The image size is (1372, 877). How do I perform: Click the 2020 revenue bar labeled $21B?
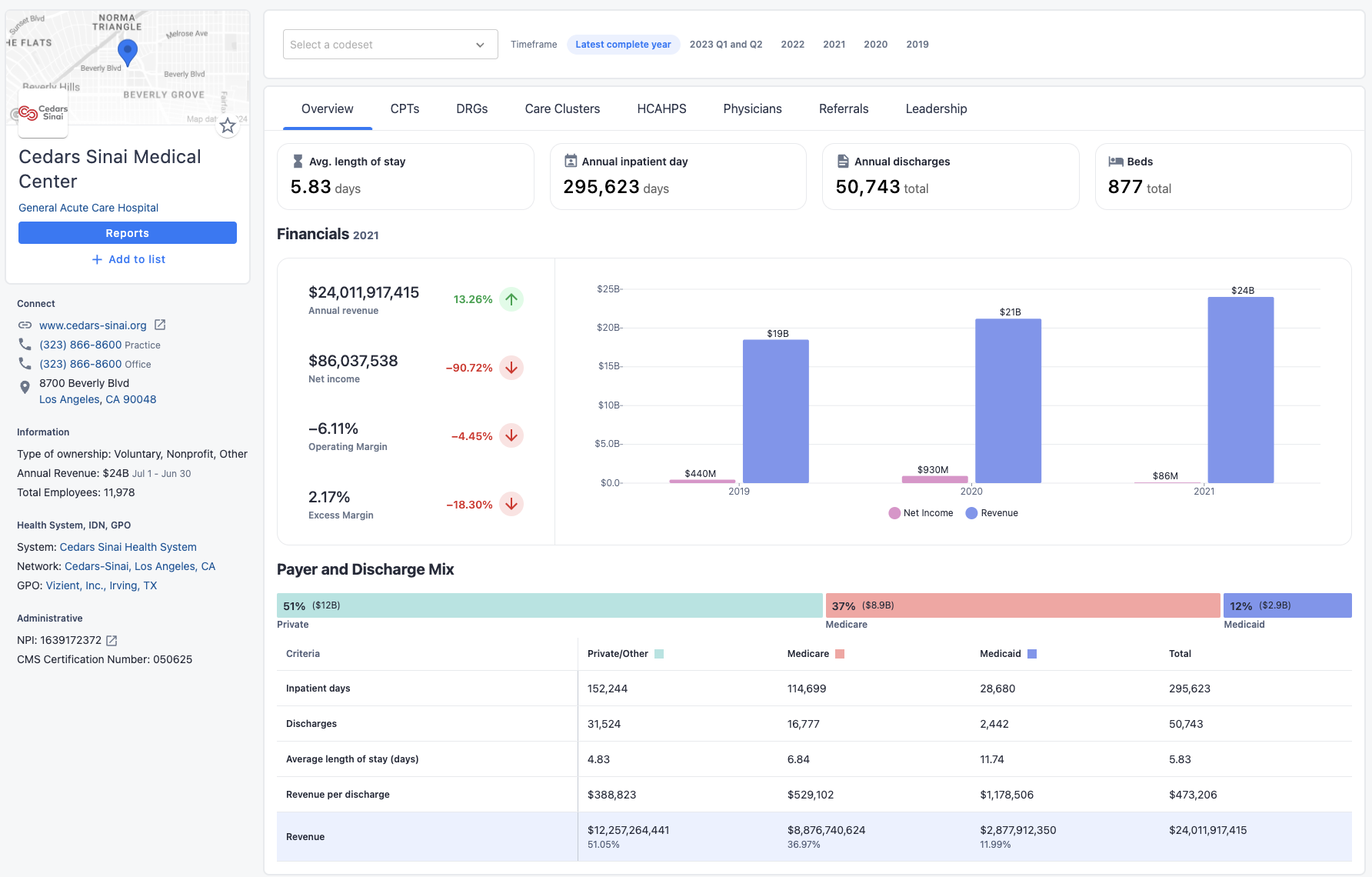pyautogui.click(x=1008, y=401)
